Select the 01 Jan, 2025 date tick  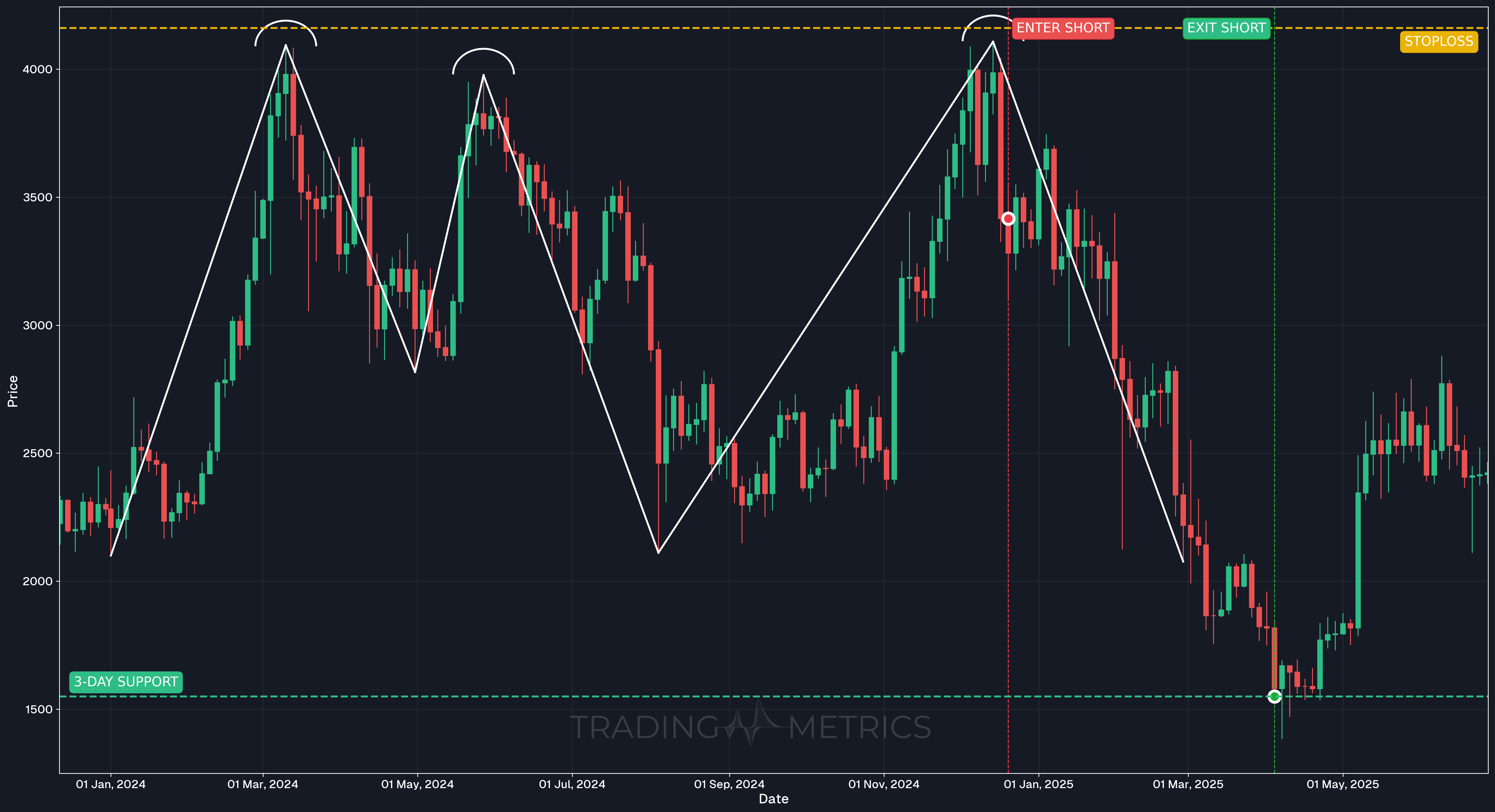(1039, 784)
